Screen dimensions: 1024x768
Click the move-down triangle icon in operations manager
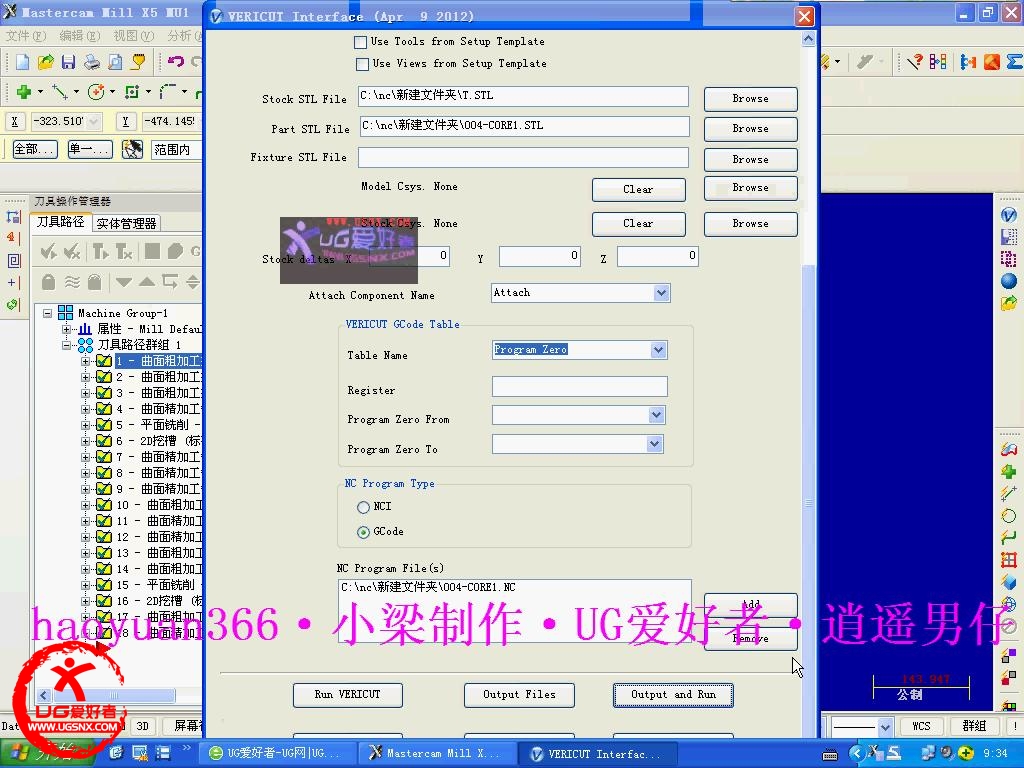tap(123, 282)
